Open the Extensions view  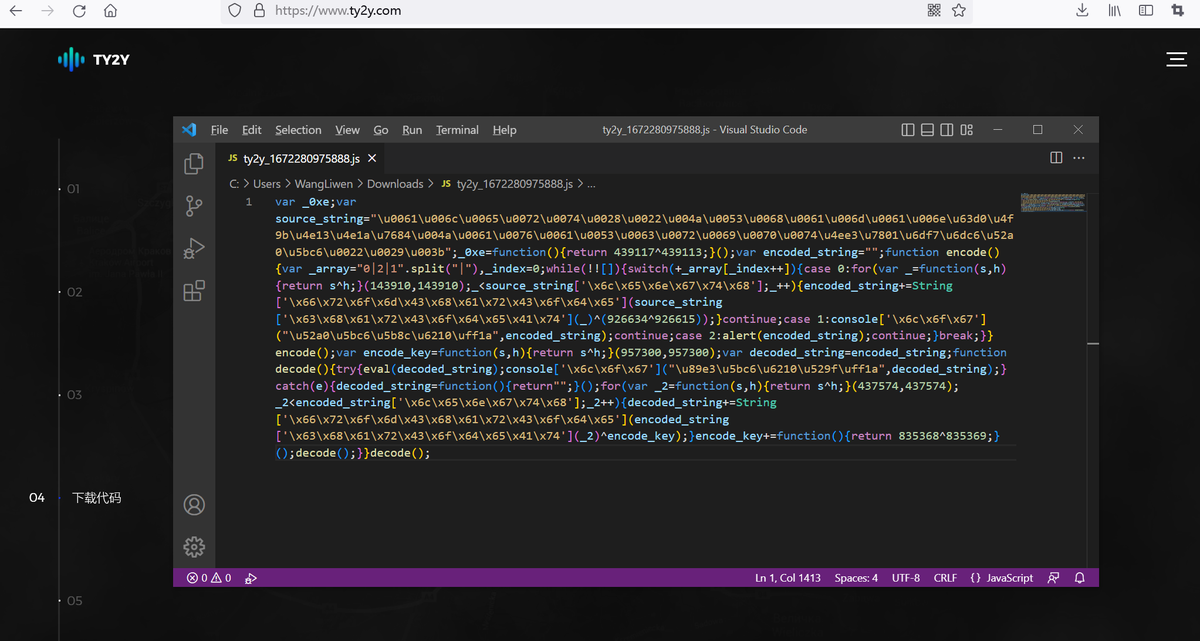coord(194,291)
